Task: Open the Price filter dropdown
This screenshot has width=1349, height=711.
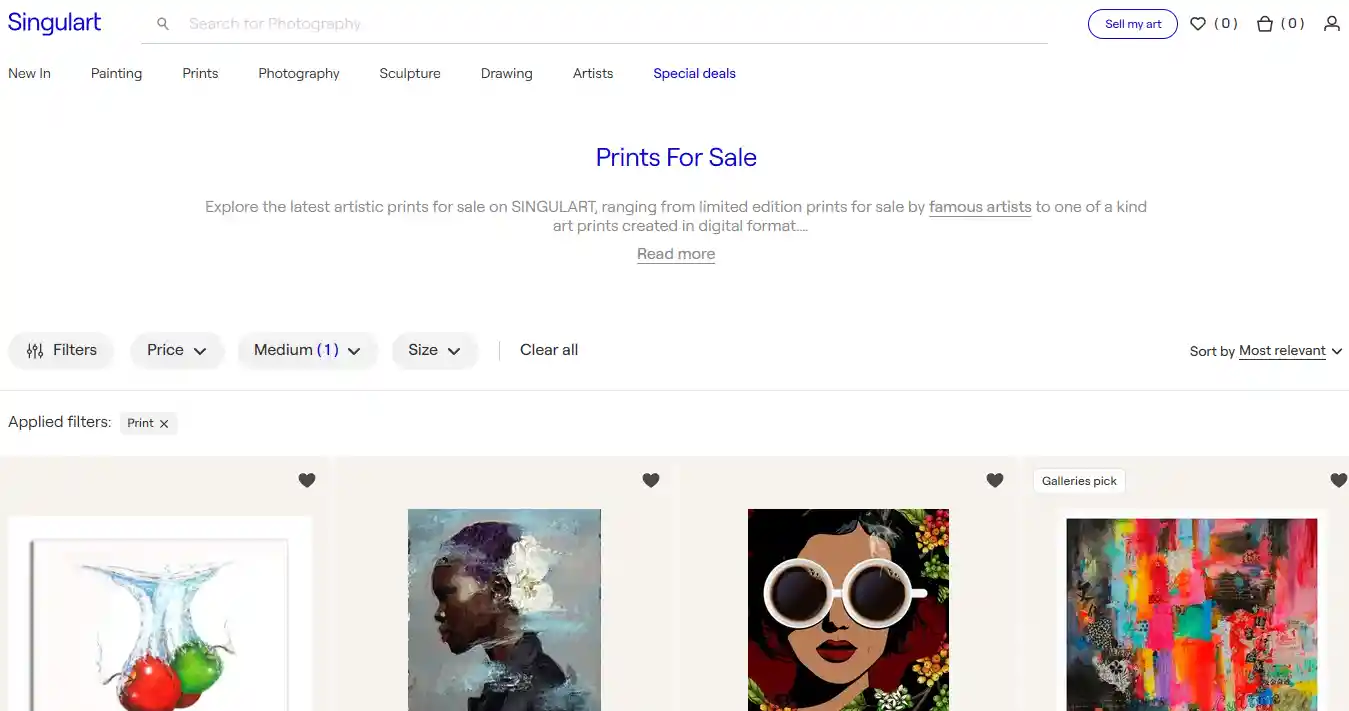Action: (177, 350)
